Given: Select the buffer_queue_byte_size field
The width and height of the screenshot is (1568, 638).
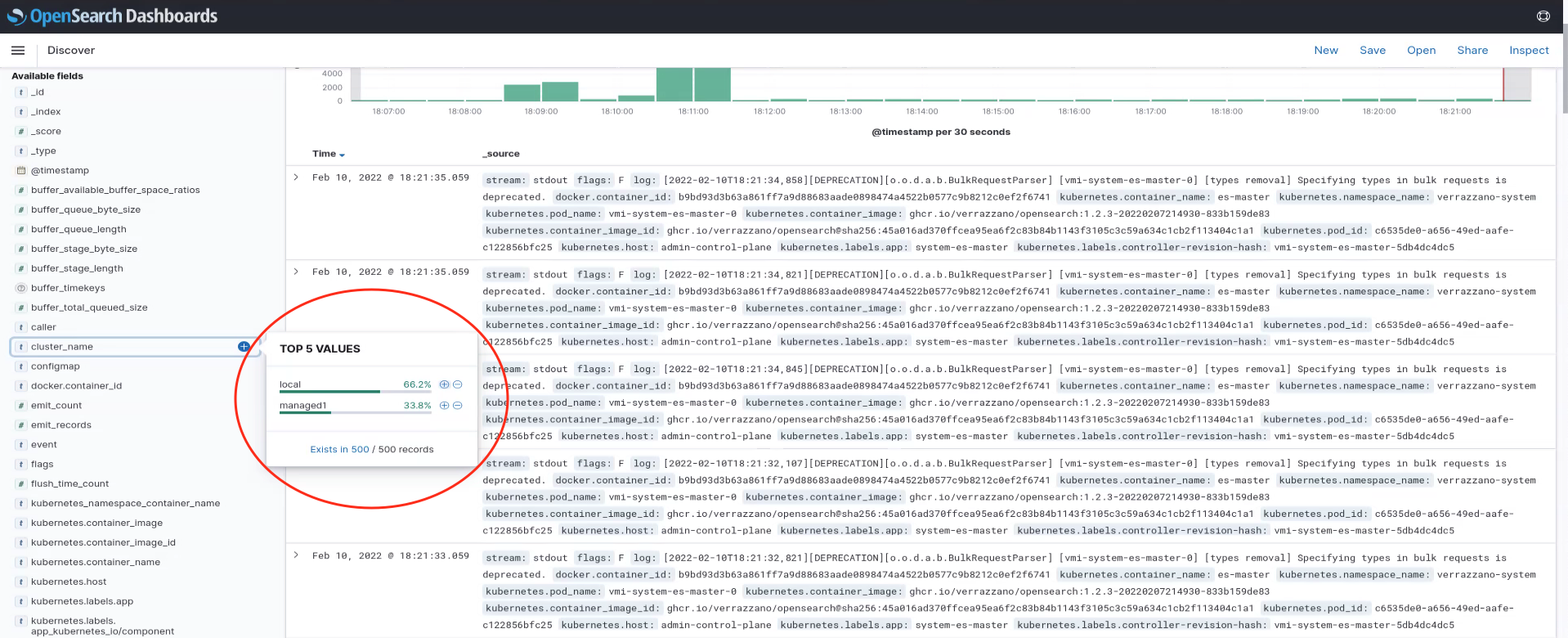Looking at the screenshot, I should (x=86, y=210).
